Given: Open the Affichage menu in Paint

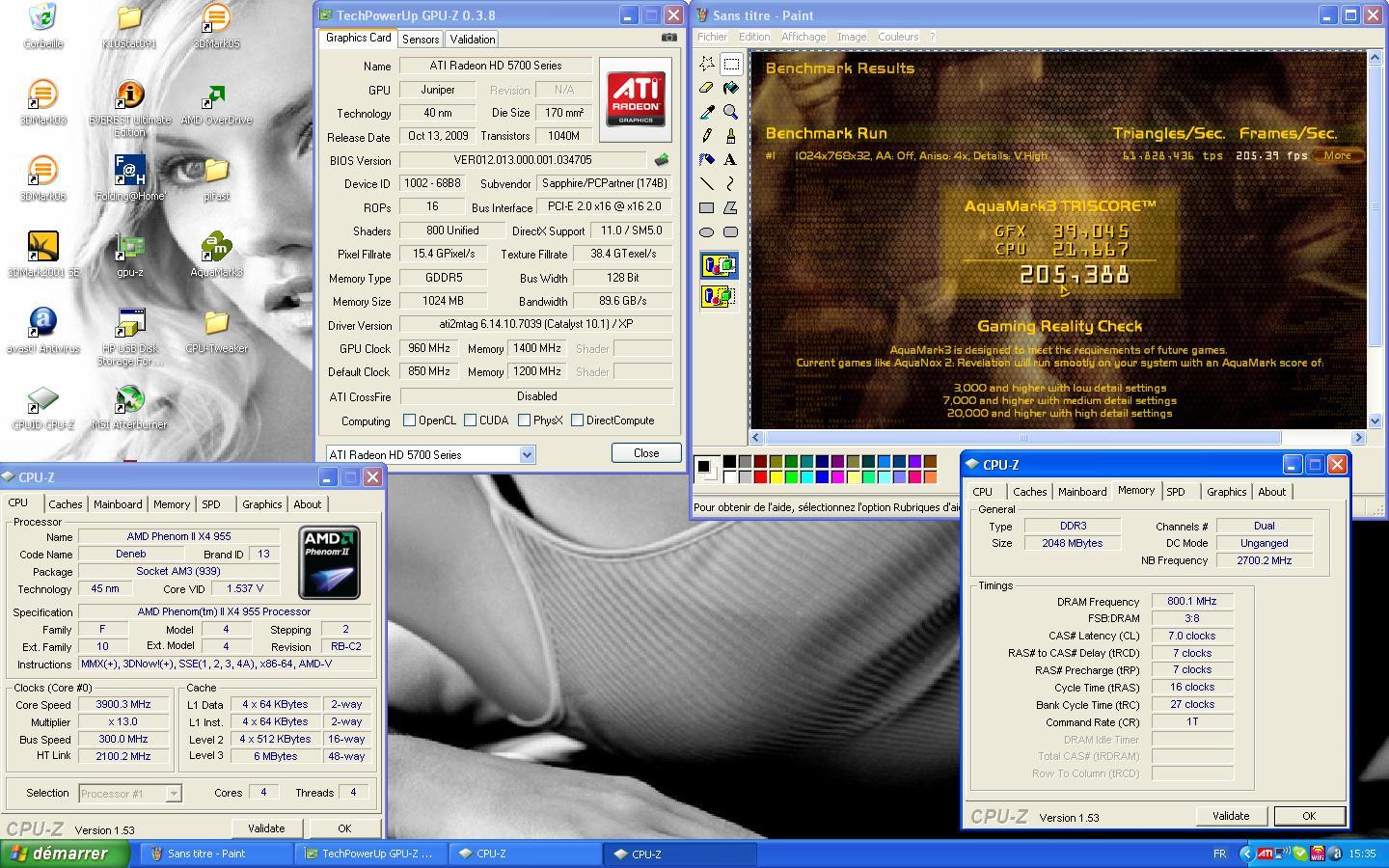Looking at the screenshot, I should 803,37.
